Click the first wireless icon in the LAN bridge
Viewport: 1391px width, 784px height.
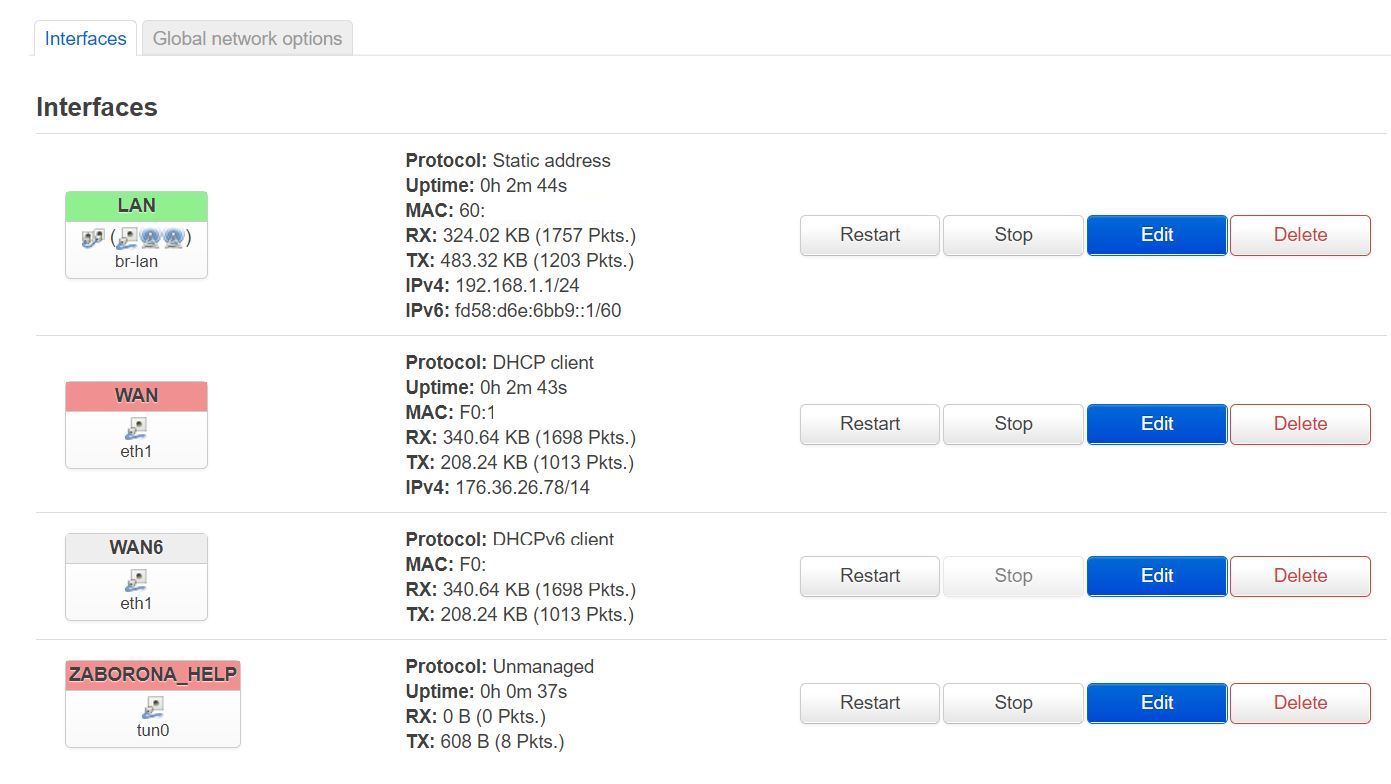coord(150,238)
